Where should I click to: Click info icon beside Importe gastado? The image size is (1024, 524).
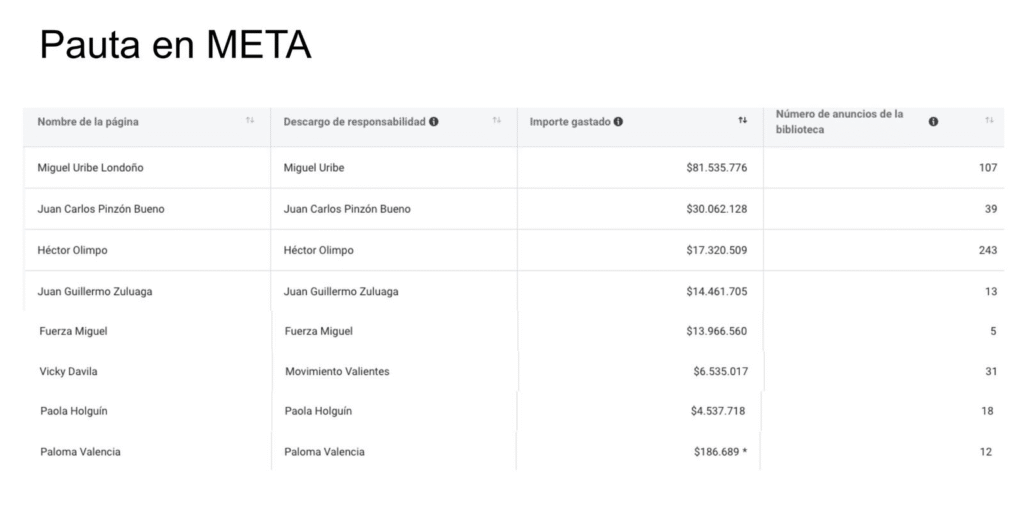click(x=619, y=122)
